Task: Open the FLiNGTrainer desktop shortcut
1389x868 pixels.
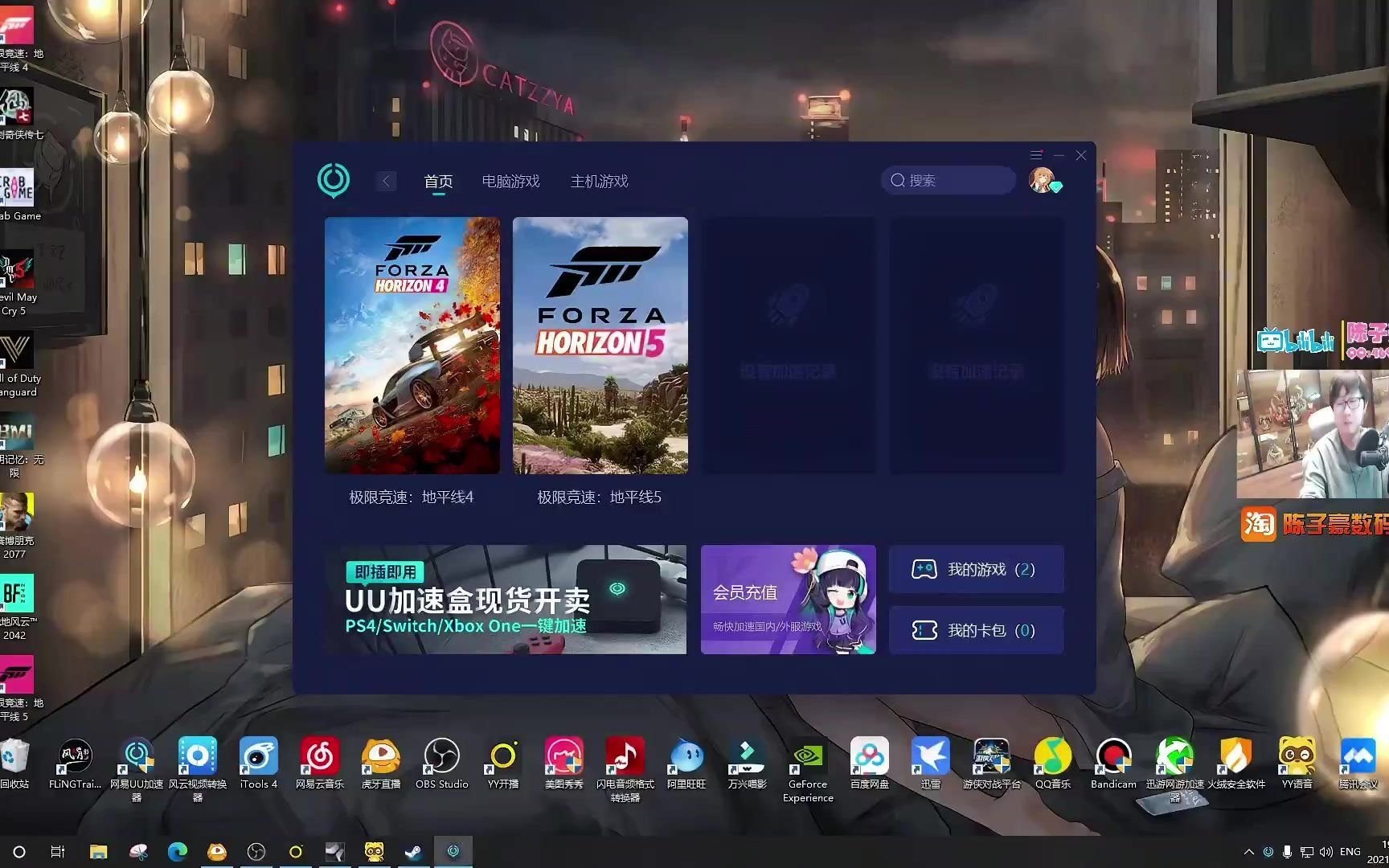Action: coord(76,764)
